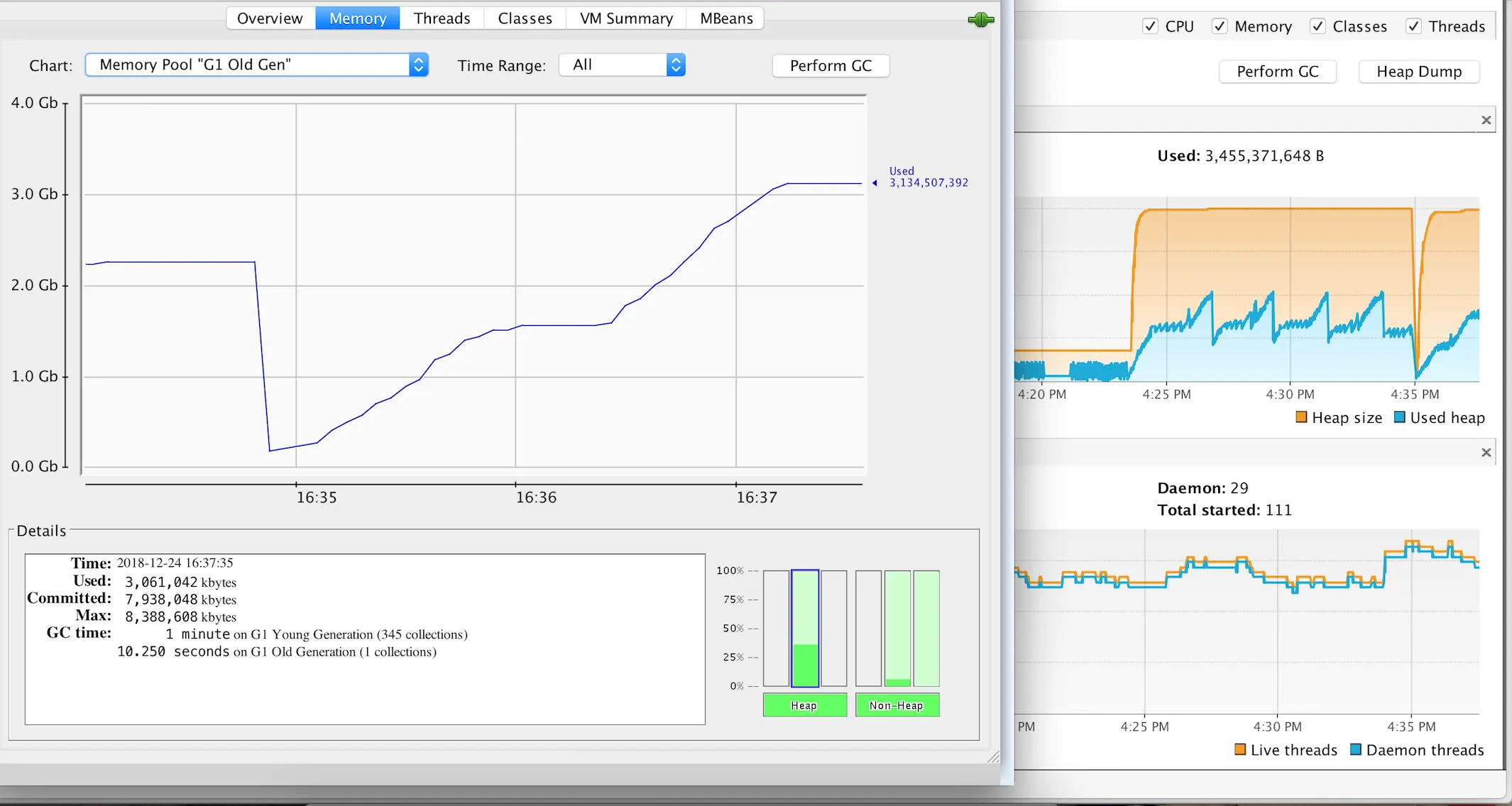Close the heap memory chart panel
The width and height of the screenshot is (1512, 806).
(x=1486, y=120)
